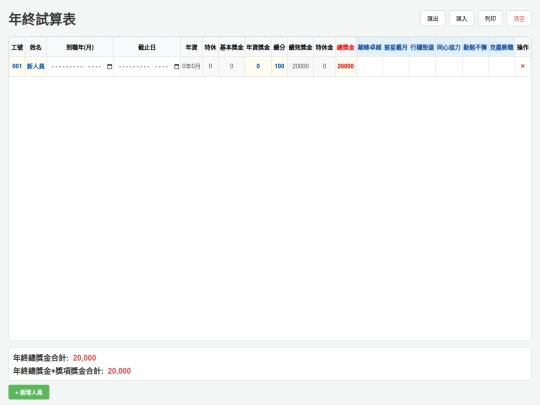Select the 0年0月 seniority cell

191,66
